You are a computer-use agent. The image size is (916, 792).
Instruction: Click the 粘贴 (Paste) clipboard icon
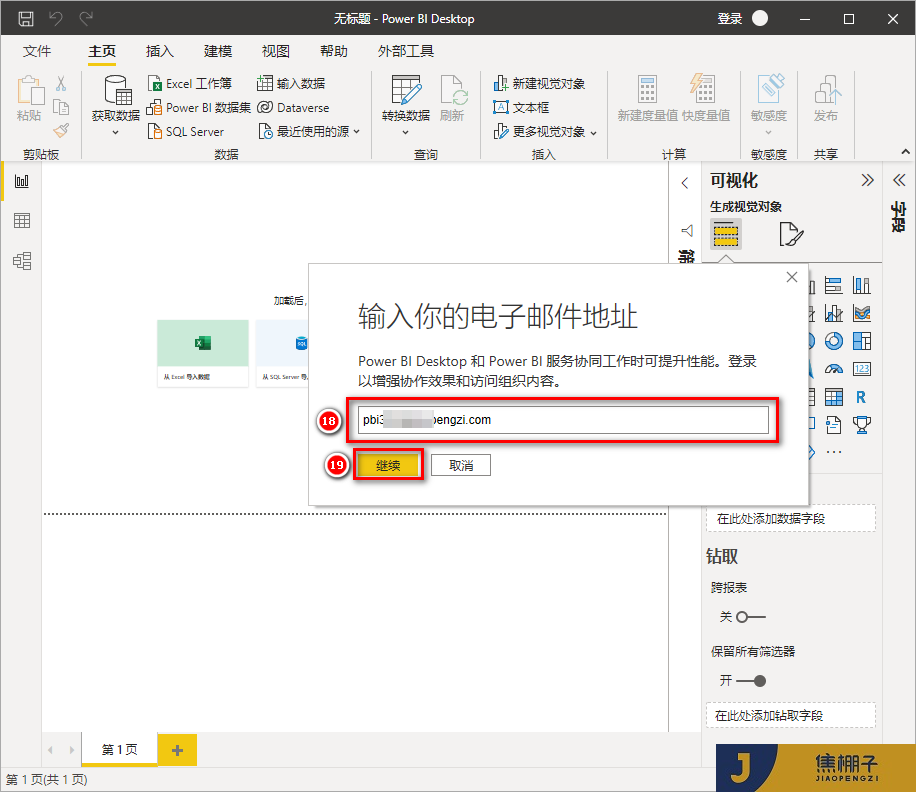(30, 92)
